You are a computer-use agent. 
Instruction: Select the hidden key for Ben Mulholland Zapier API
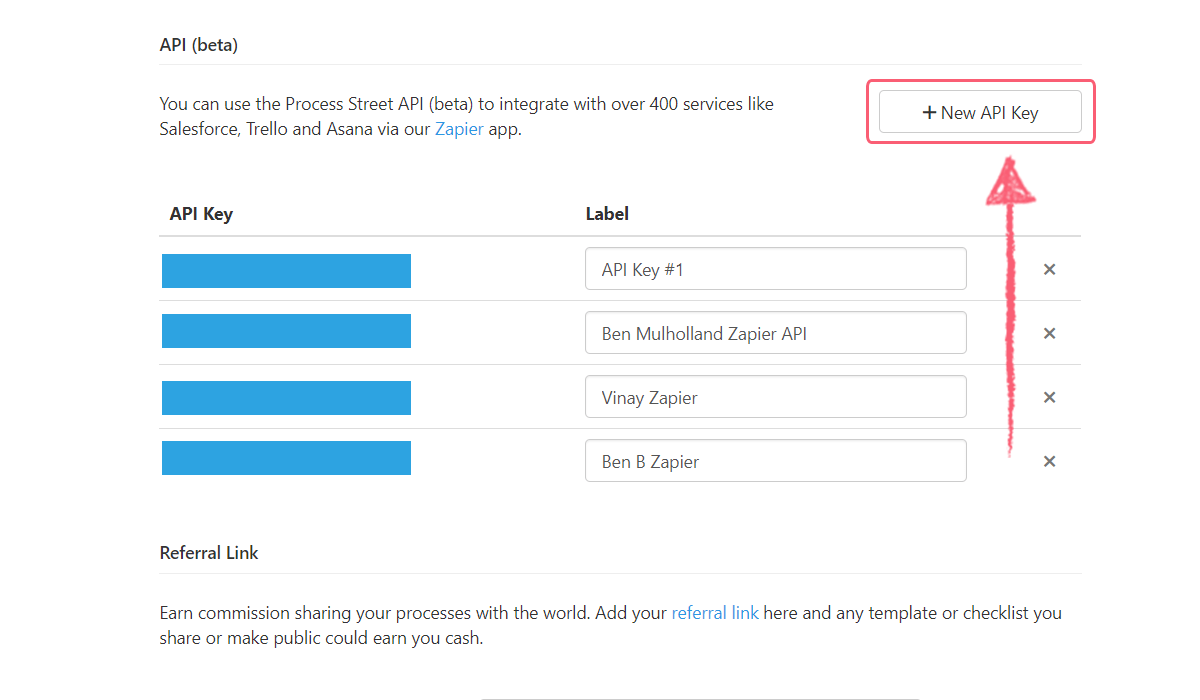click(286, 331)
